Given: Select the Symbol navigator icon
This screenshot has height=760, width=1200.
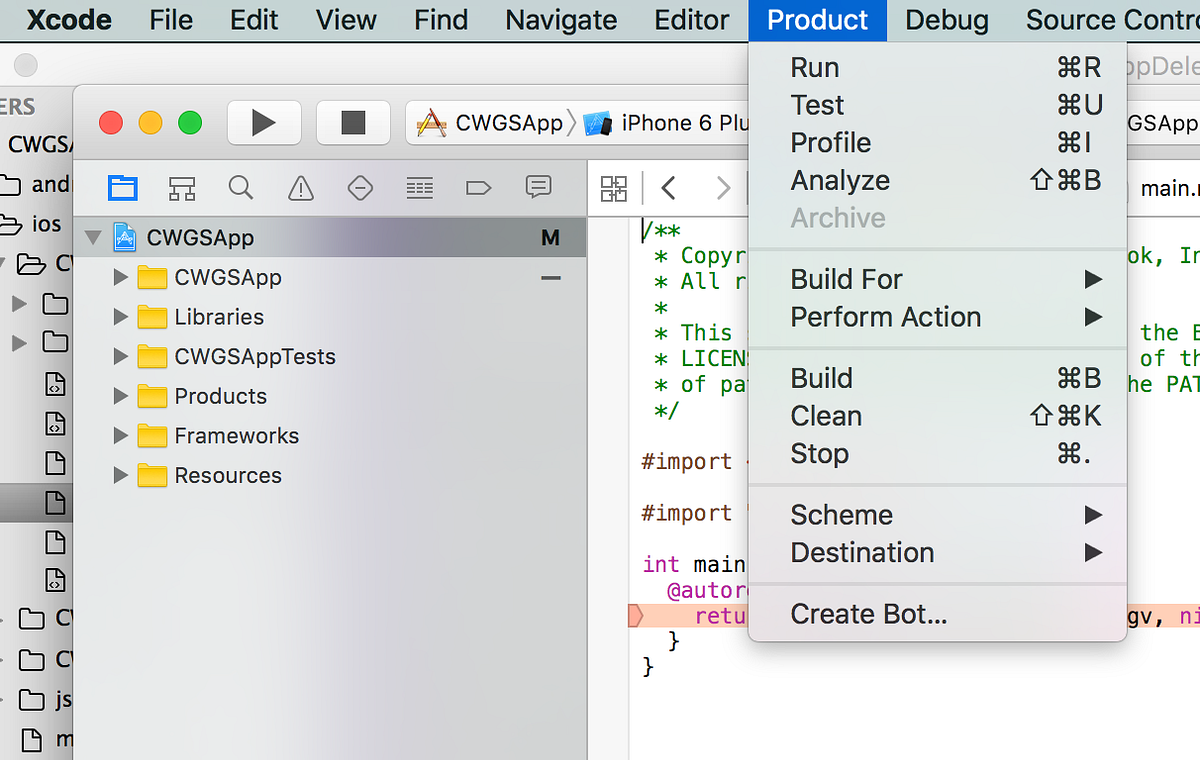Looking at the screenshot, I should 181,187.
